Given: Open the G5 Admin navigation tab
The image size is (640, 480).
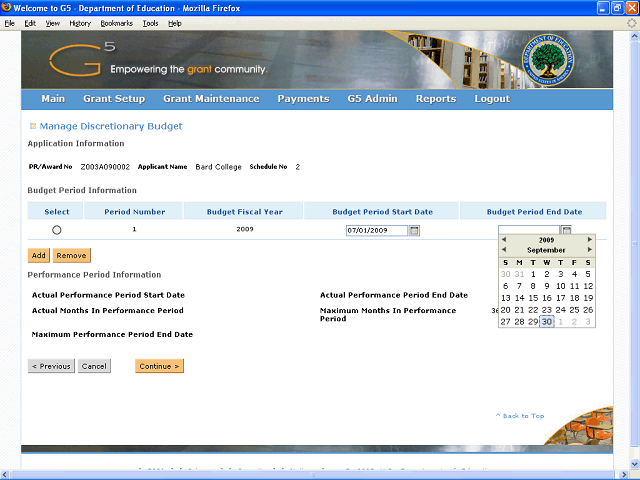Looking at the screenshot, I should point(372,99).
